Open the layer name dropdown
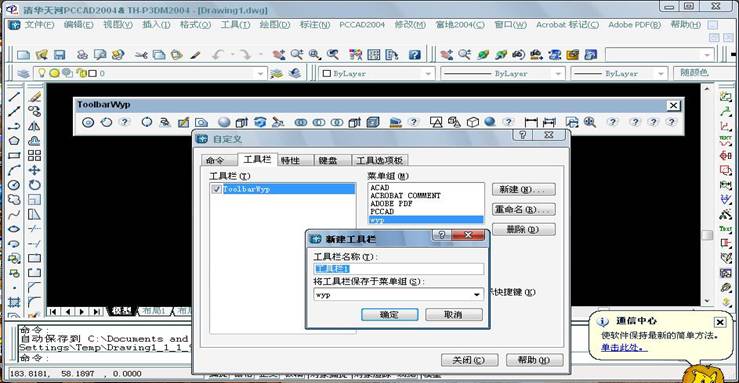The width and height of the screenshot is (739, 383). click(x=260, y=73)
